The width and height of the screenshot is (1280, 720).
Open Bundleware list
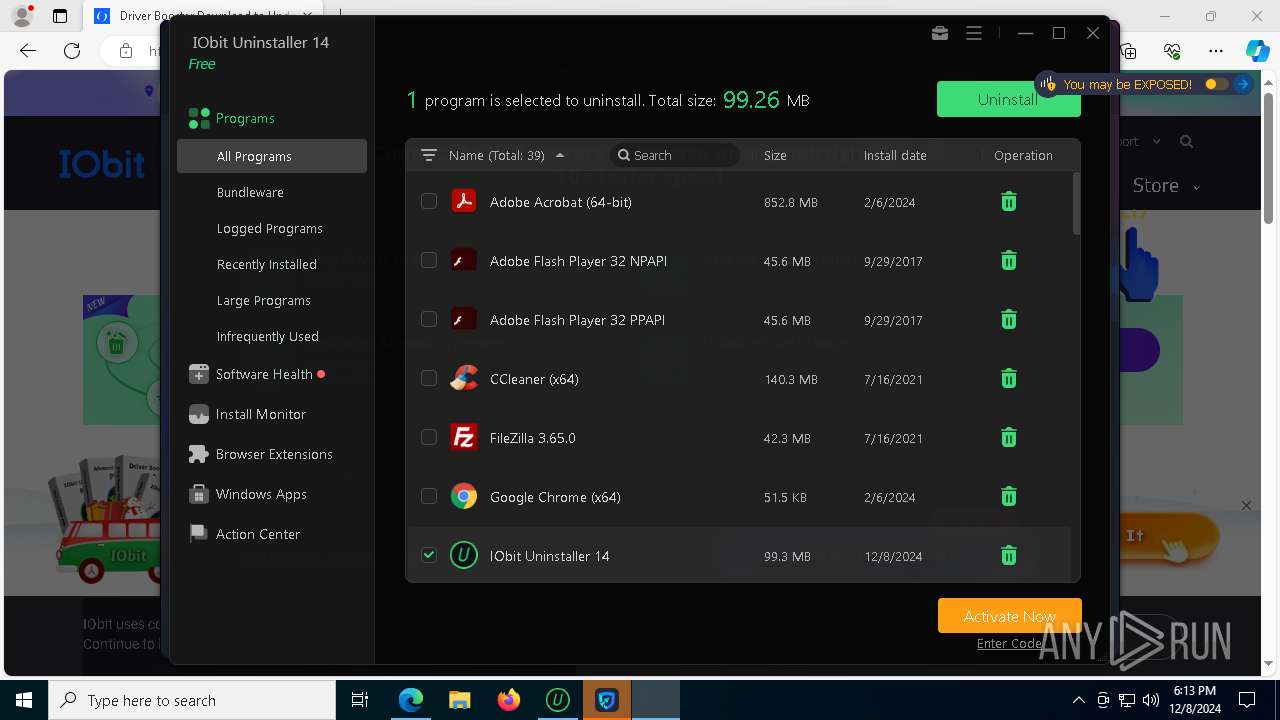pos(250,192)
